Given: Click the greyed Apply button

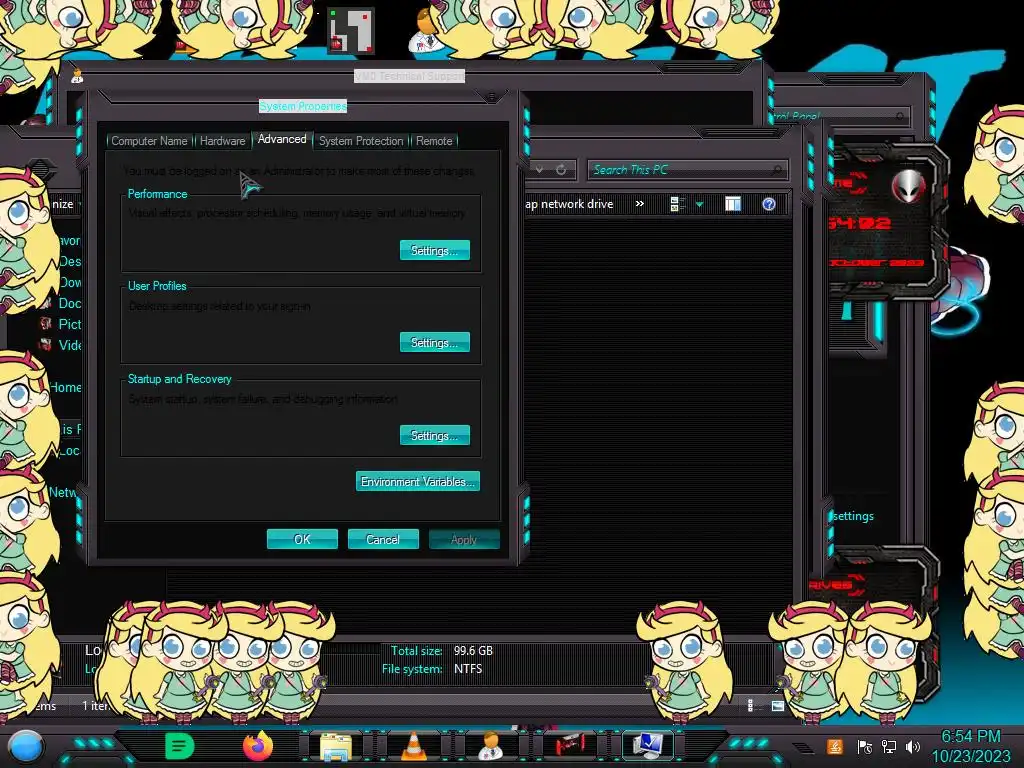Looking at the screenshot, I should coord(464,539).
